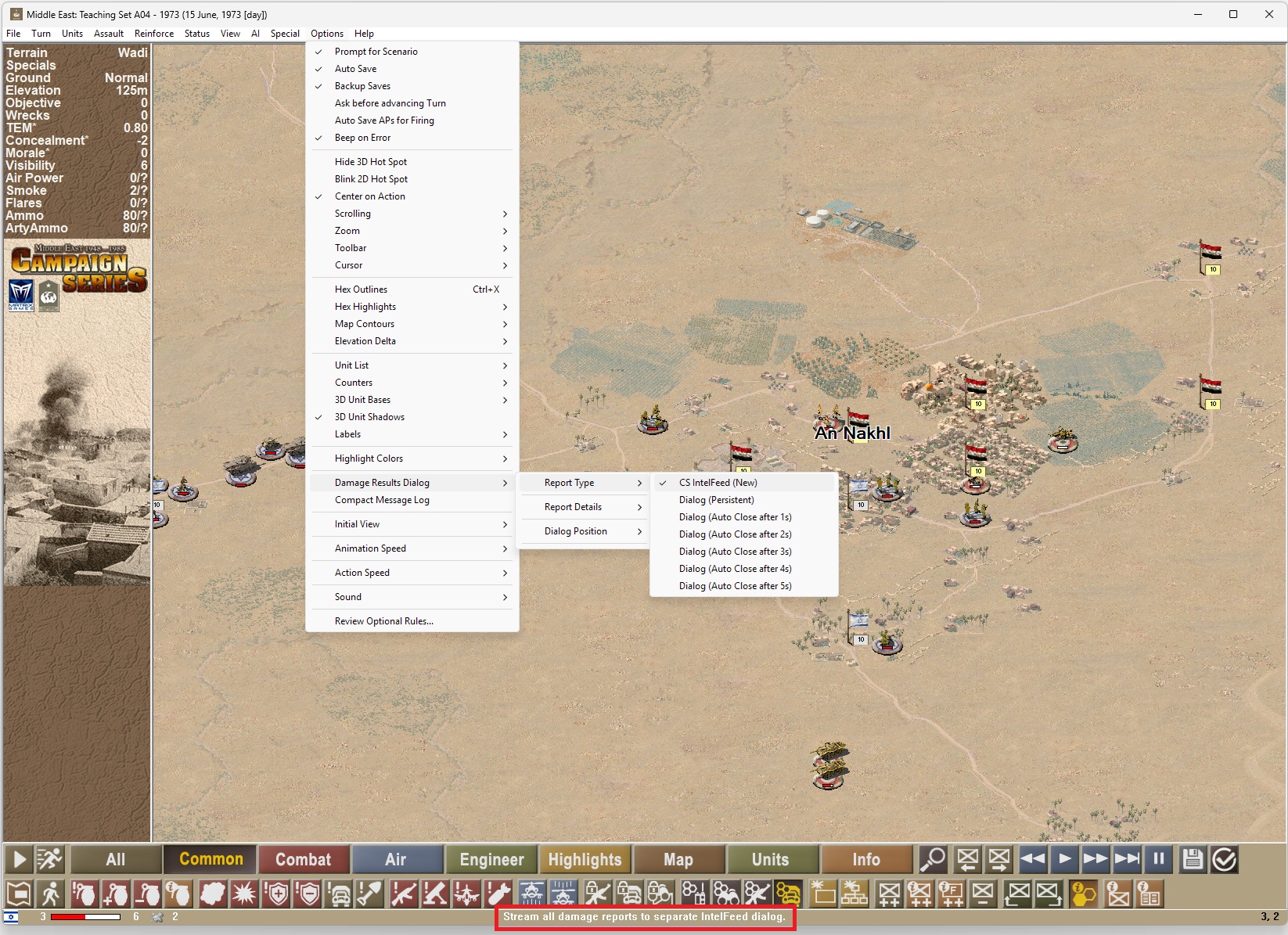Expand the Toolbar submenu
Screen dimensions: 1288x935
(x=412, y=248)
